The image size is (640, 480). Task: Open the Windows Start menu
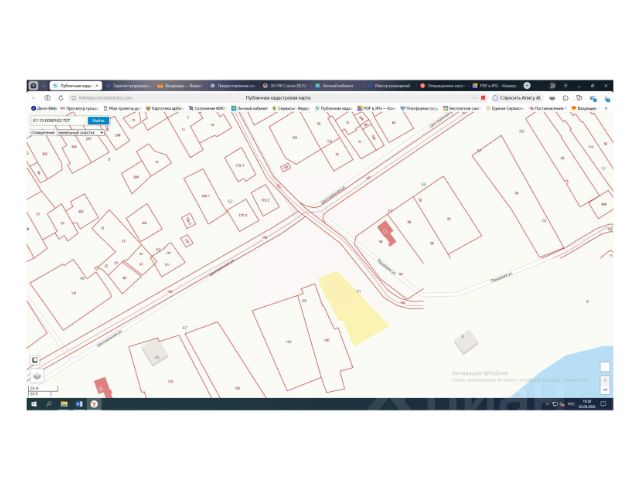(34, 404)
